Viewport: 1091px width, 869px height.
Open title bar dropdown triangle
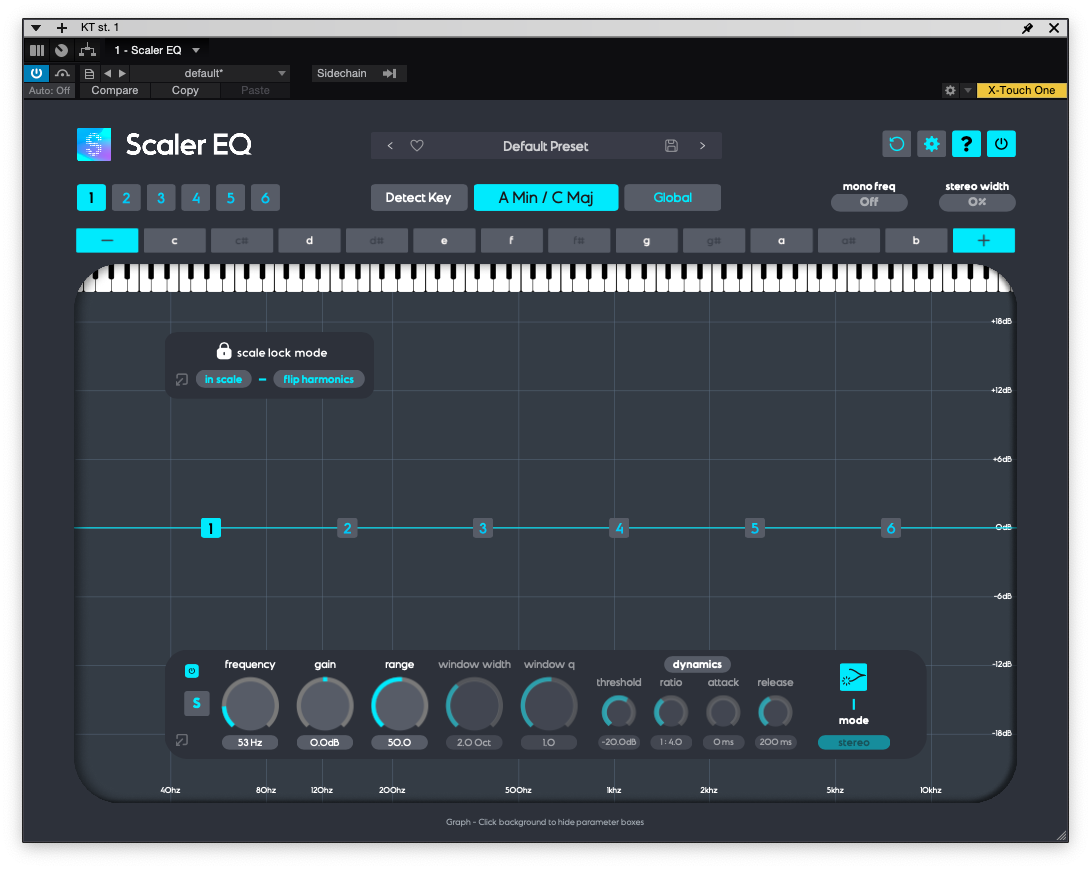35,28
